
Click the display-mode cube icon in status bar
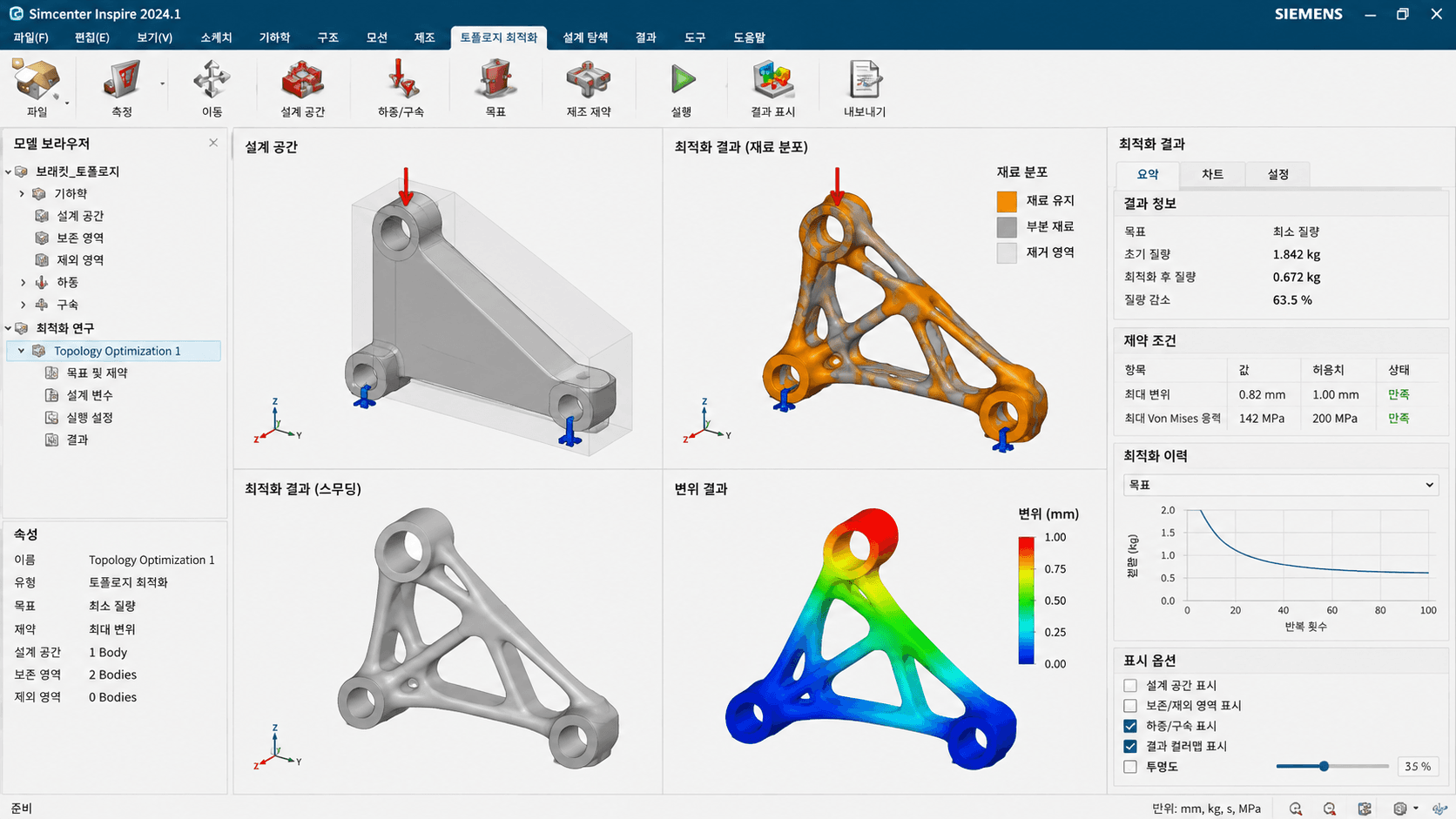[1400, 809]
